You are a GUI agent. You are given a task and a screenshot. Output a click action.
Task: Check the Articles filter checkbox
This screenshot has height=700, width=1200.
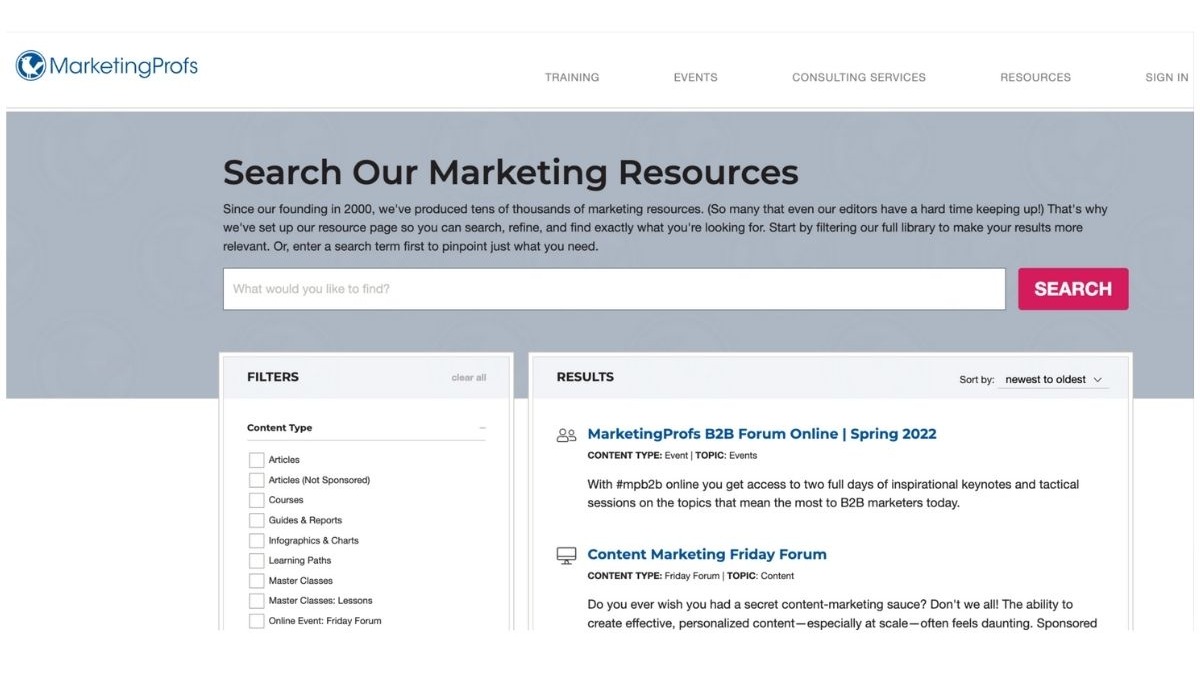coord(256,460)
